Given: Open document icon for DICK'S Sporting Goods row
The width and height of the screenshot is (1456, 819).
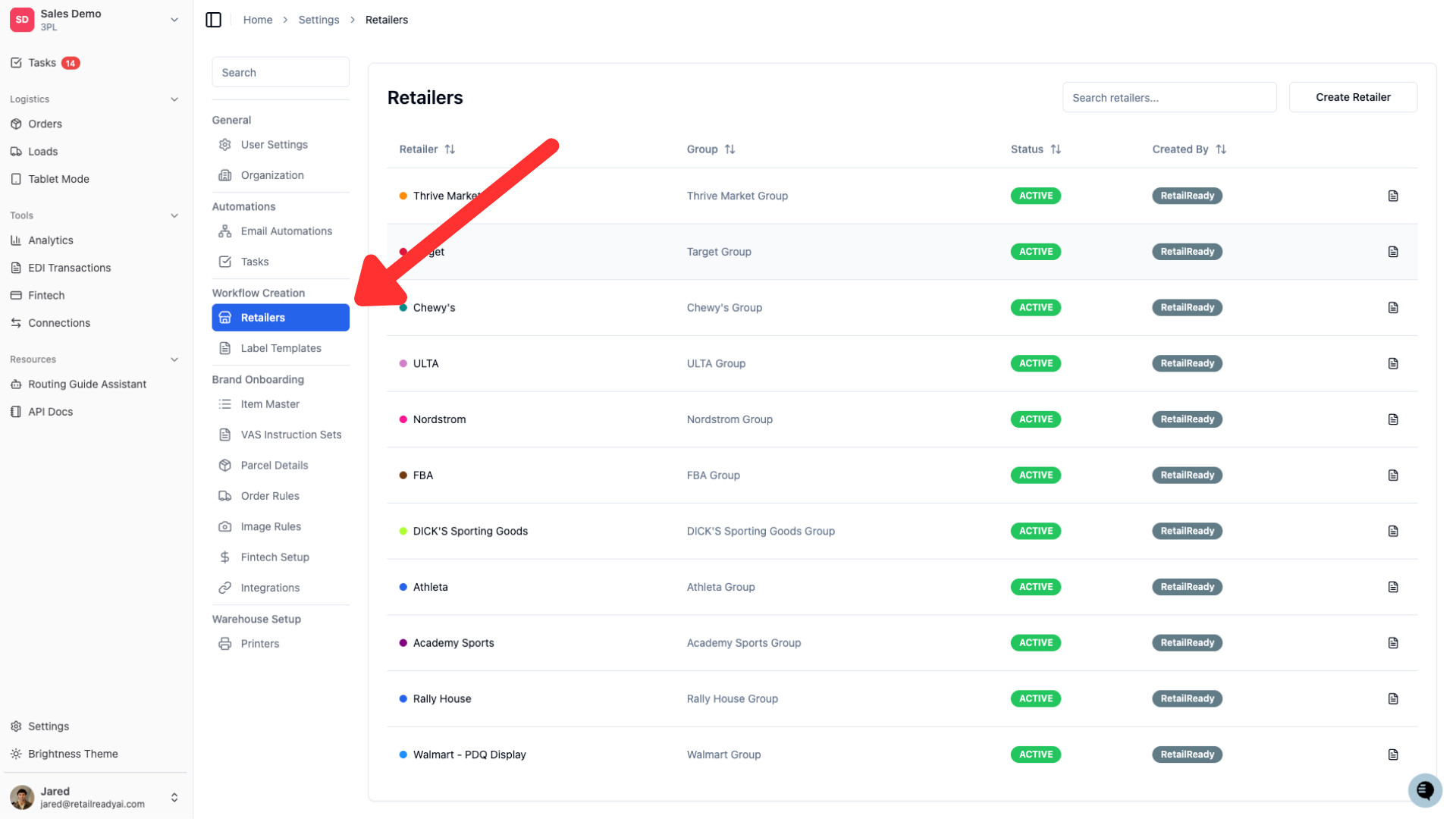Looking at the screenshot, I should coord(1393,531).
